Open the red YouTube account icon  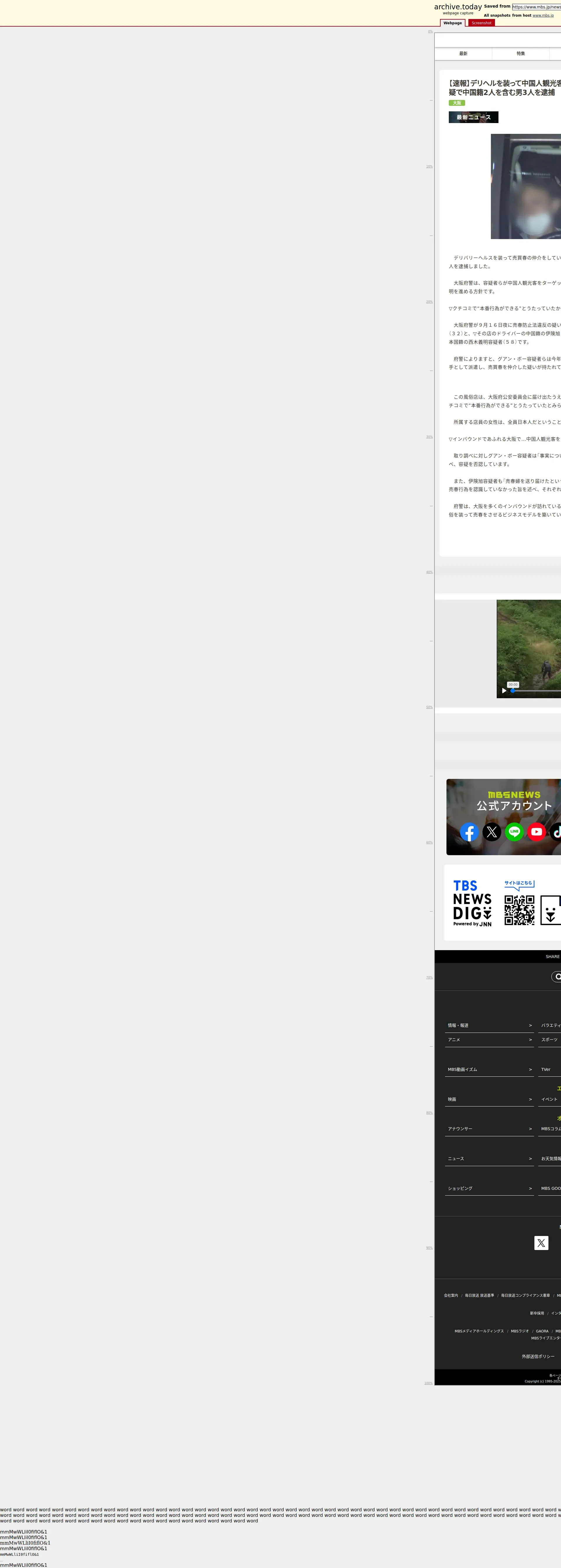click(536, 831)
